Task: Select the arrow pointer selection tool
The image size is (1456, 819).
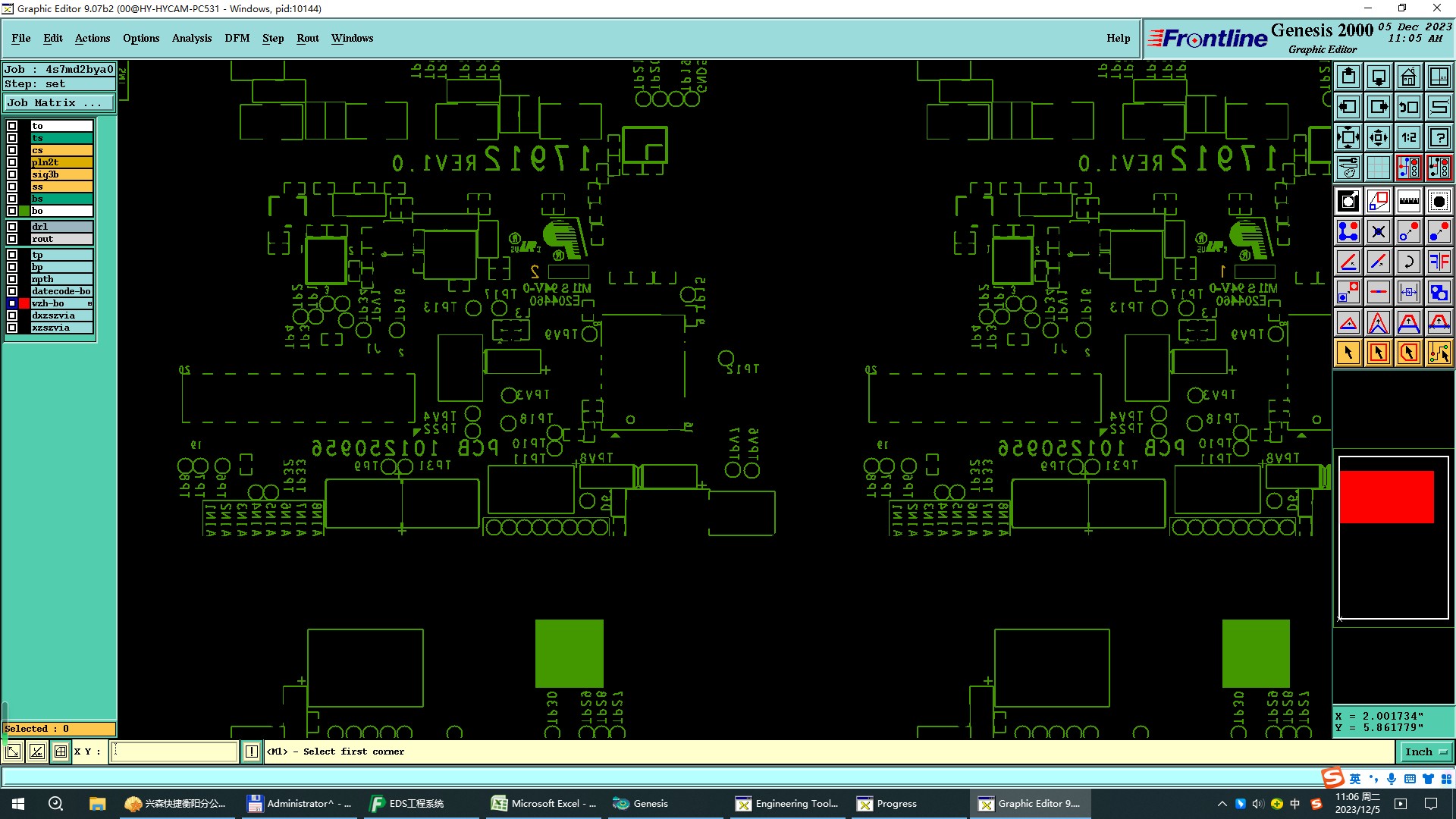Action: tap(1348, 353)
